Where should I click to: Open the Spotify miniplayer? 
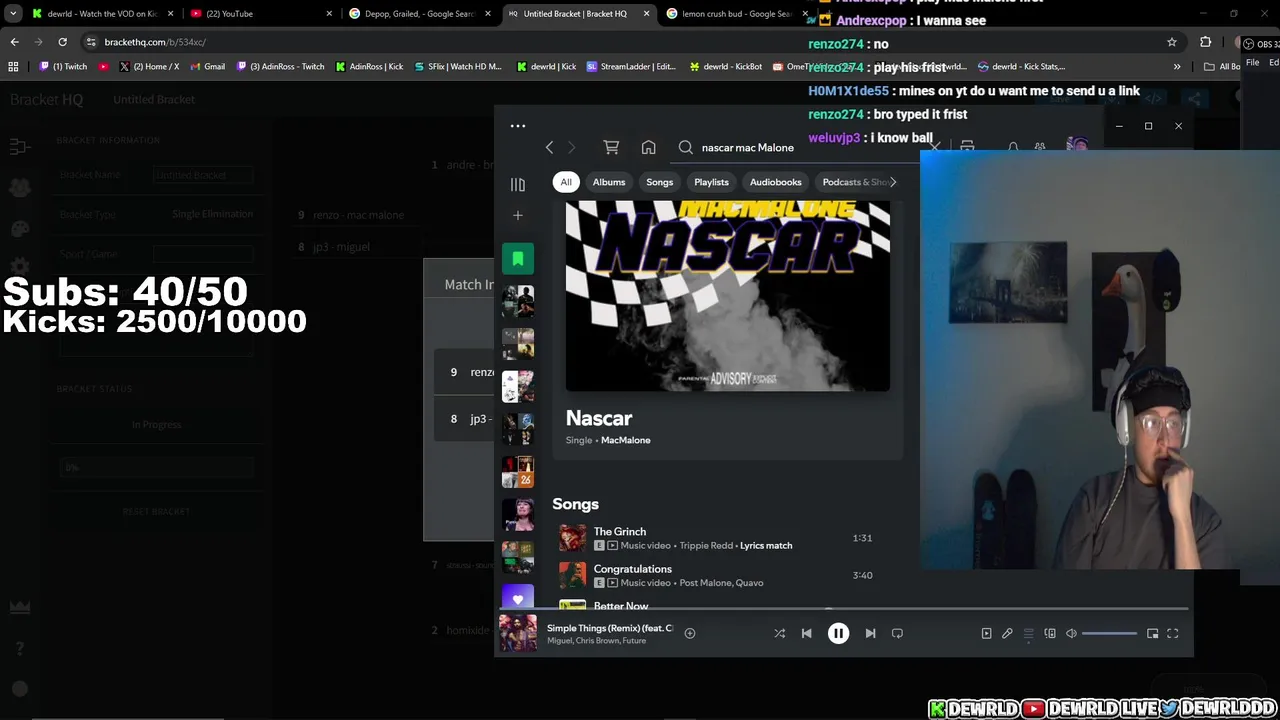click(1152, 633)
